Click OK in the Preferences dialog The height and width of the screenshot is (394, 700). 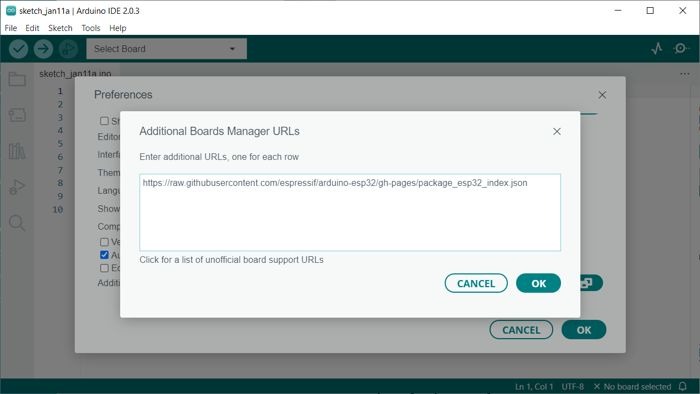coord(584,330)
